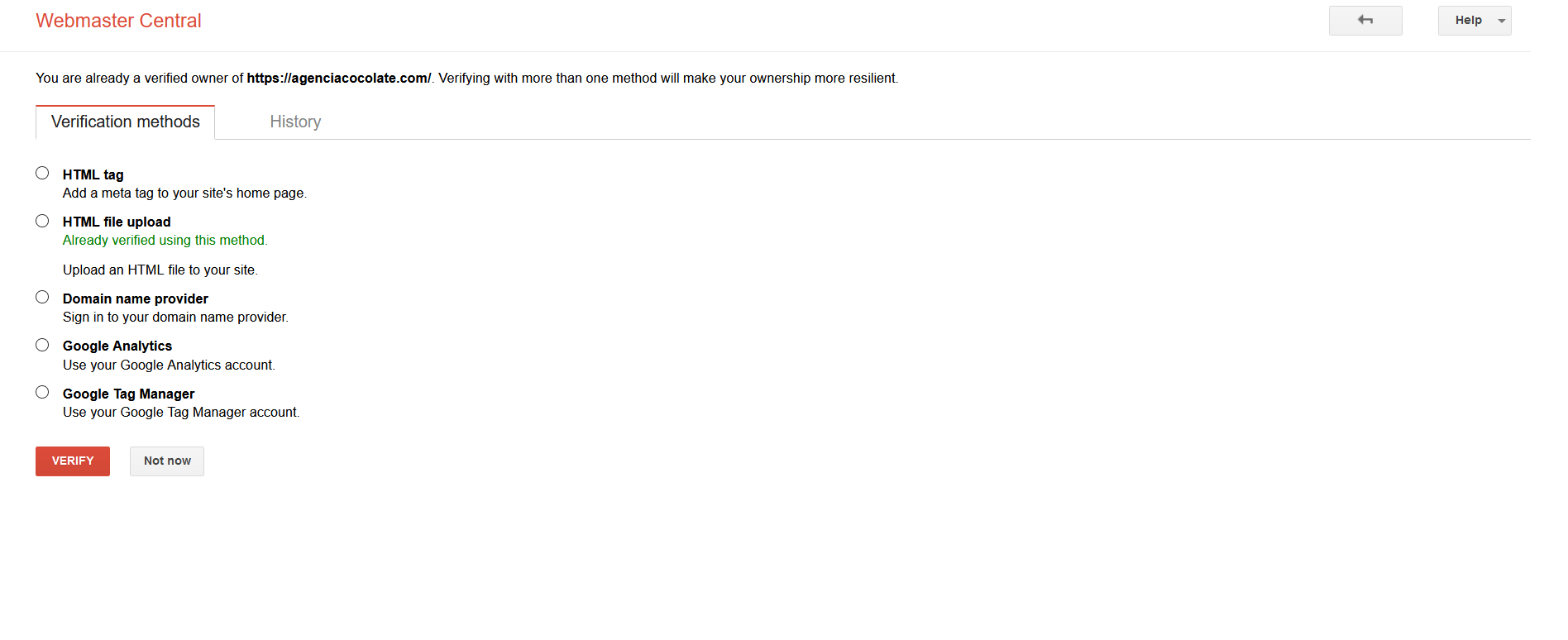Select Domain name provider radio button

42,297
